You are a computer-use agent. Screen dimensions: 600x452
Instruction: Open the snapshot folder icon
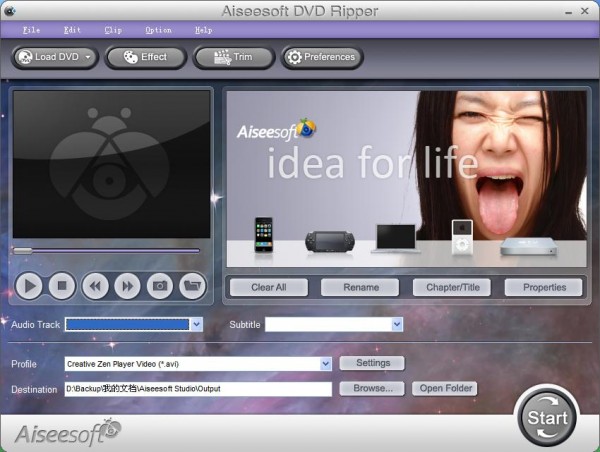pyautogui.click(x=192, y=286)
